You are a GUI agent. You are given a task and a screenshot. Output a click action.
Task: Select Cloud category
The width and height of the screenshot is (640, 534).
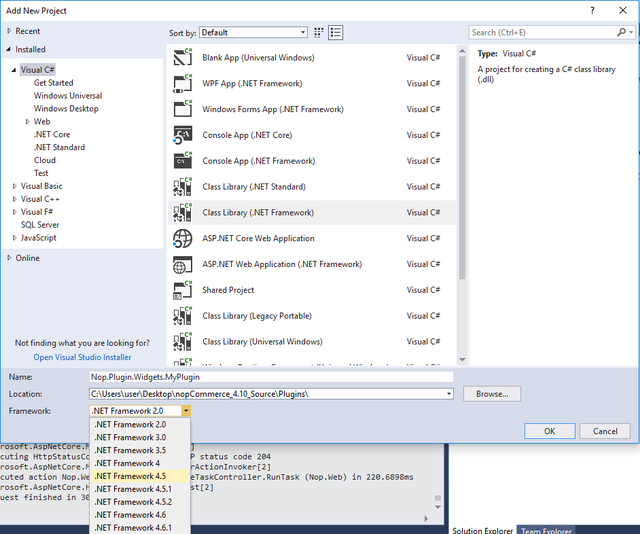[44, 160]
